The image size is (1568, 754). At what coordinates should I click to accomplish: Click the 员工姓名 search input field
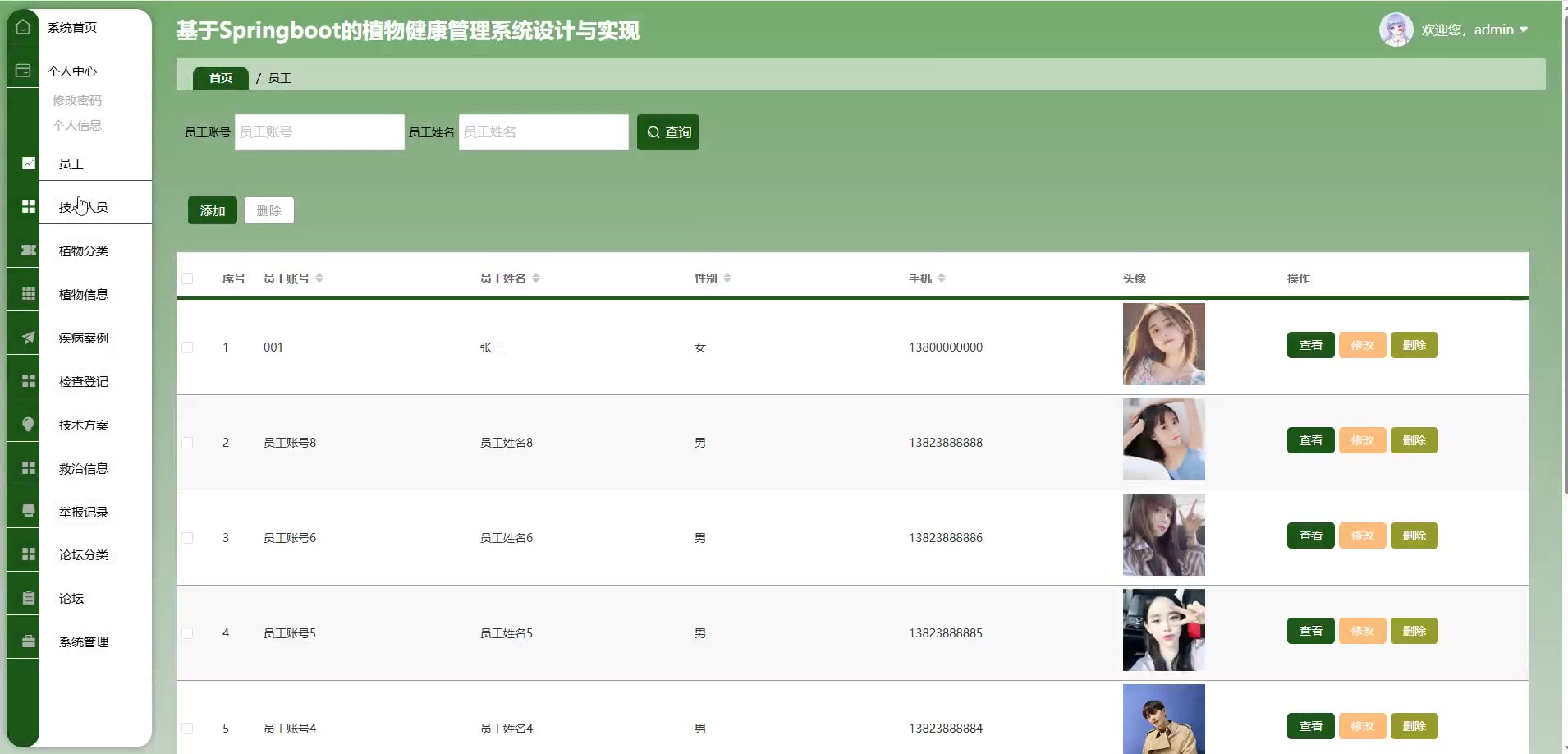click(543, 132)
